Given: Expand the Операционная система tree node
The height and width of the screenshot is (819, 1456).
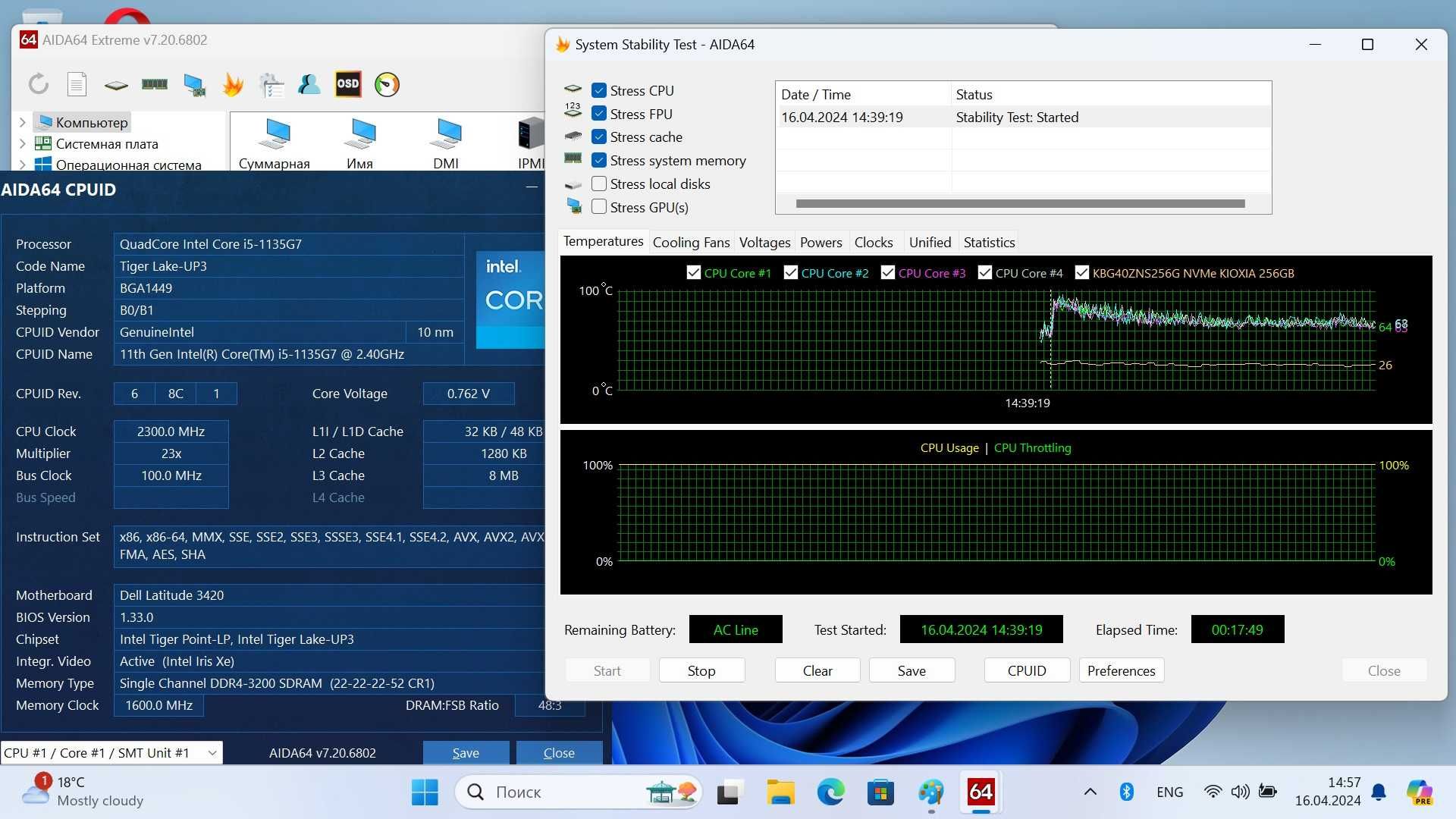Looking at the screenshot, I should pyautogui.click(x=22, y=164).
